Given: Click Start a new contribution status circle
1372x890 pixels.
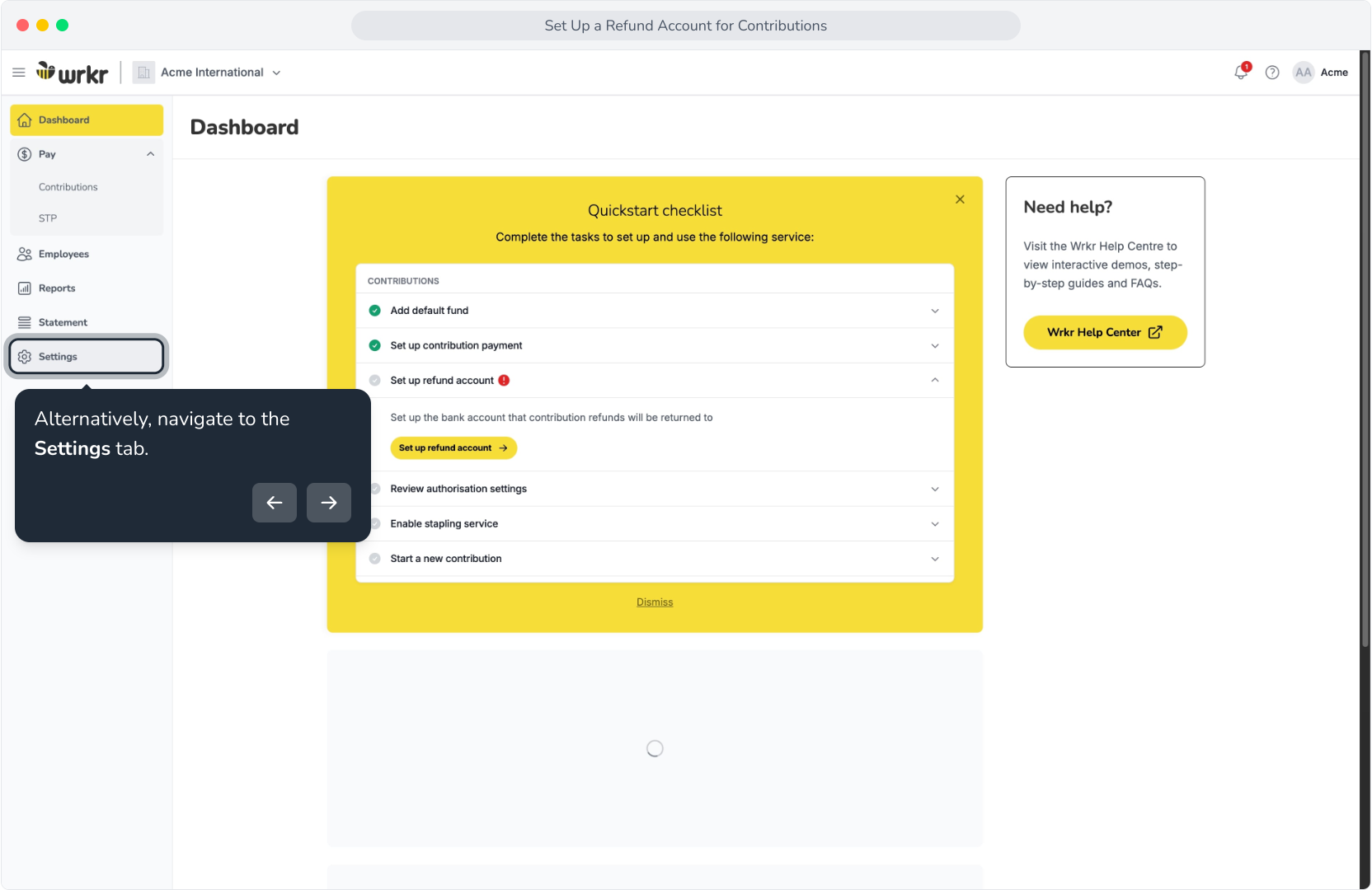Looking at the screenshot, I should pyautogui.click(x=374, y=559).
